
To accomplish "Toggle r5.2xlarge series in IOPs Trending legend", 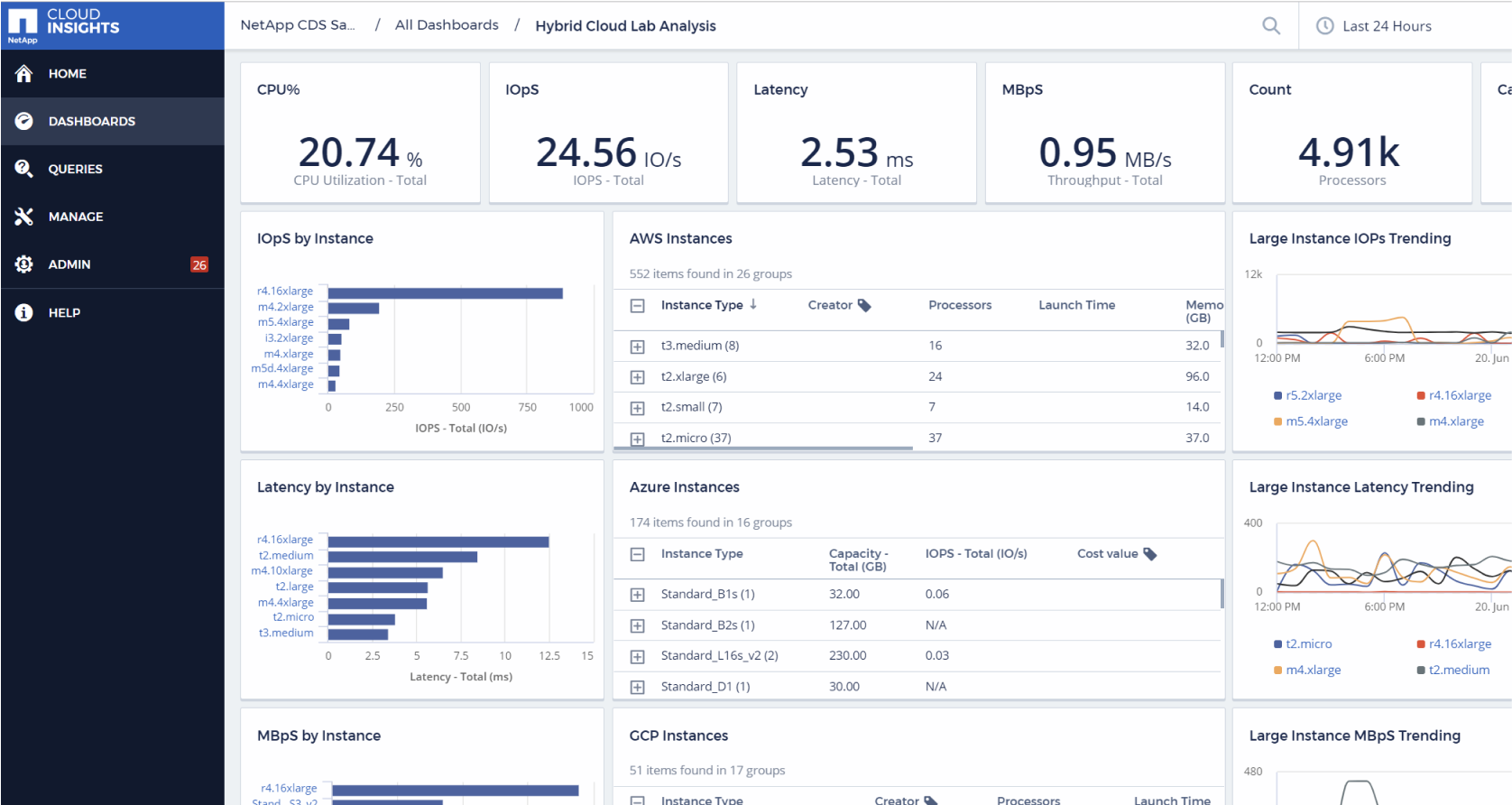I will [x=1307, y=395].
